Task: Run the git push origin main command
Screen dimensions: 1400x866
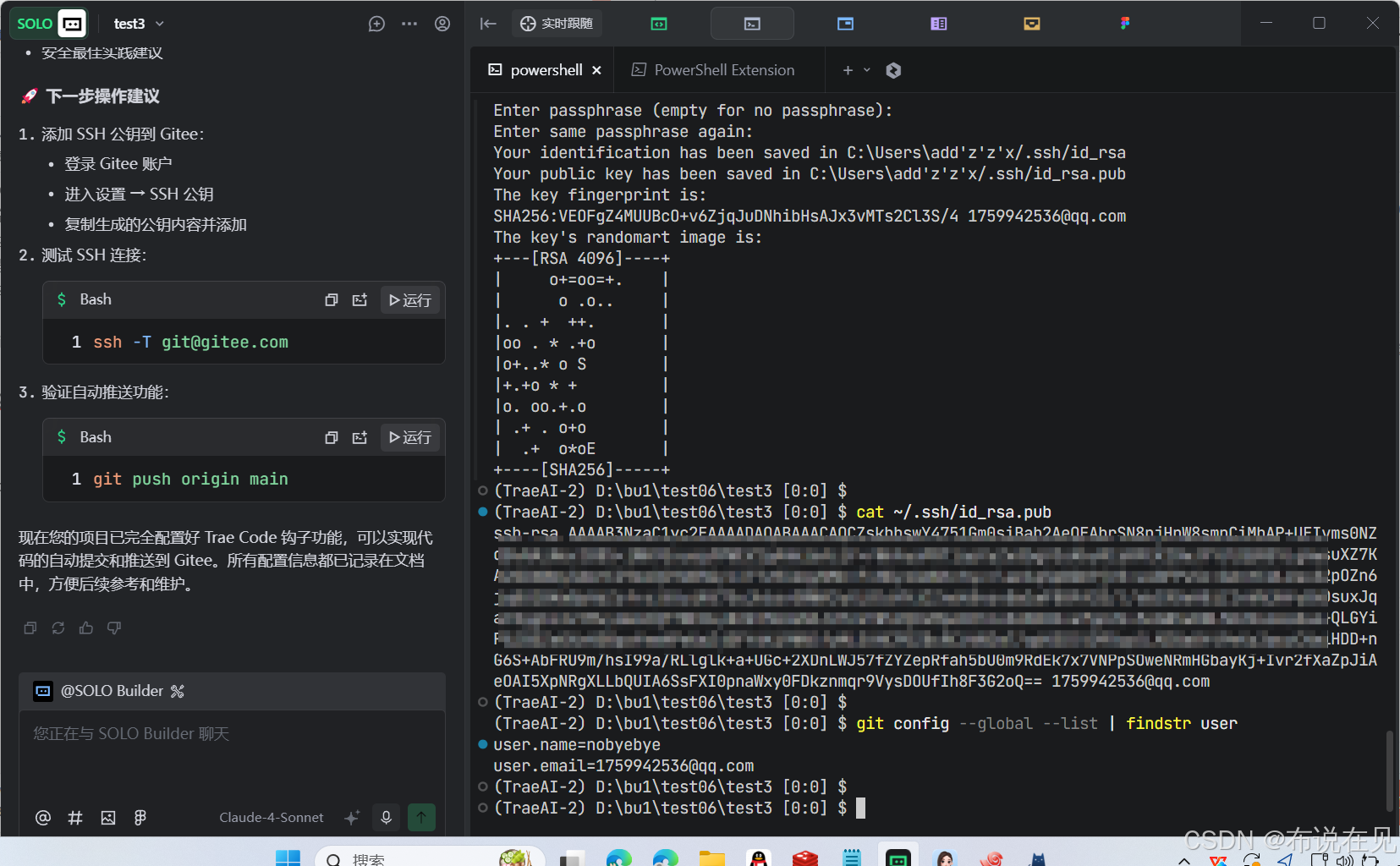Action: (410, 437)
